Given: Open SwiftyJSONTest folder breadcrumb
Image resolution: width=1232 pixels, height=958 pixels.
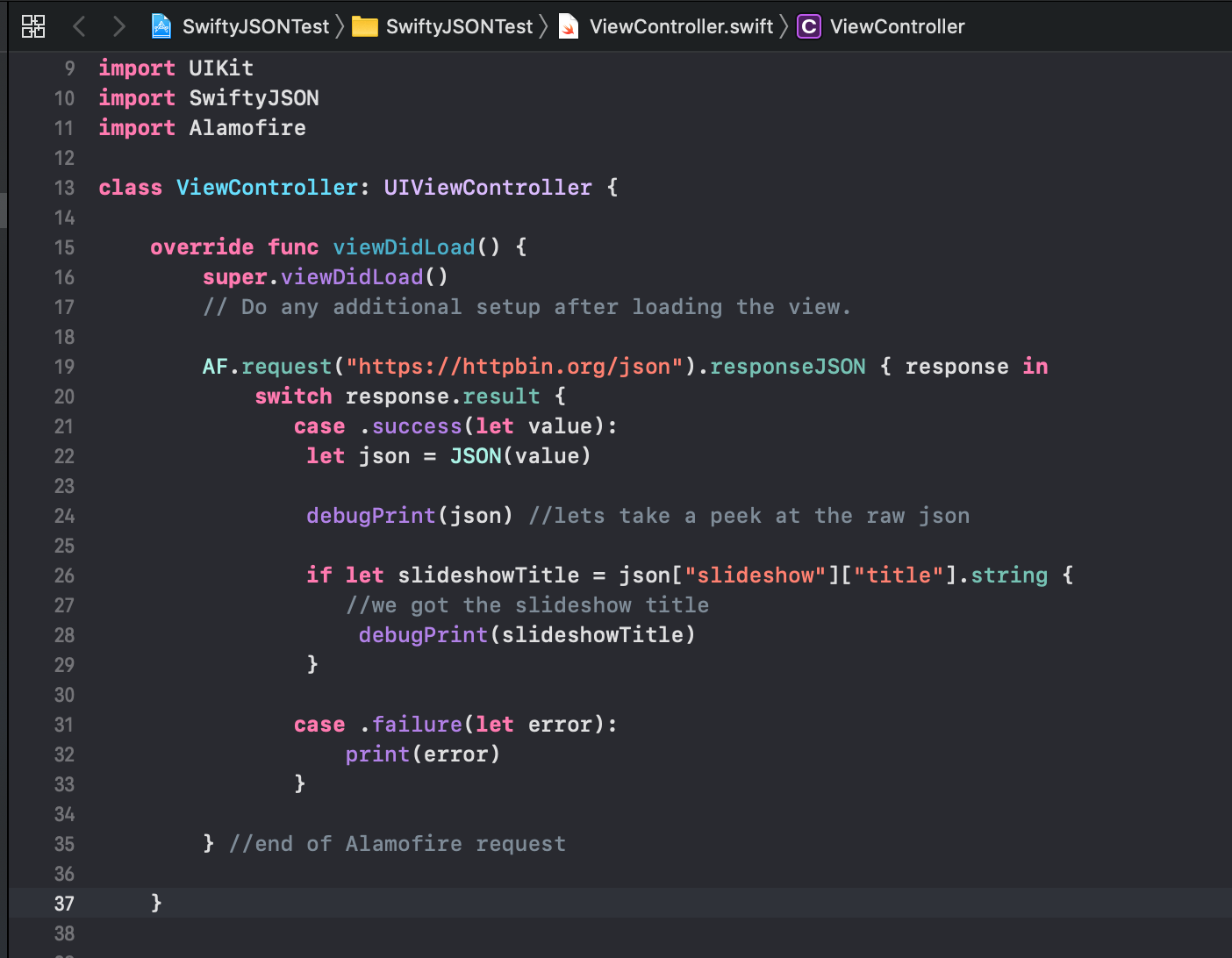Looking at the screenshot, I should coord(459,26).
